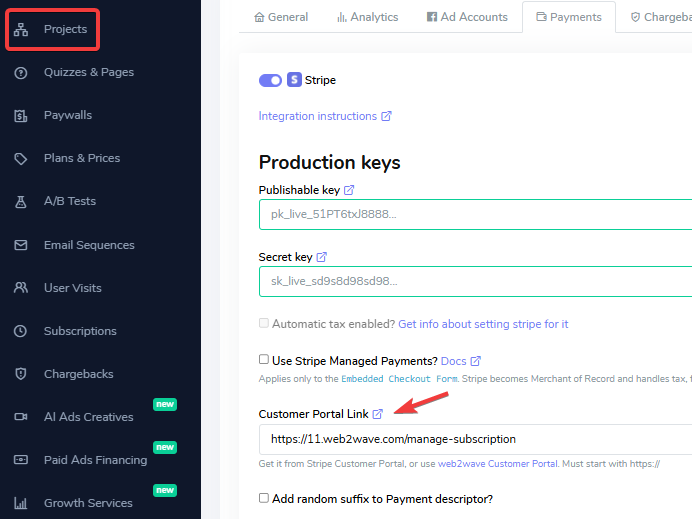The width and height of the screenshot is (692, 519).
Task: Select the Payments tab
Action: click(x=569, y=17)
